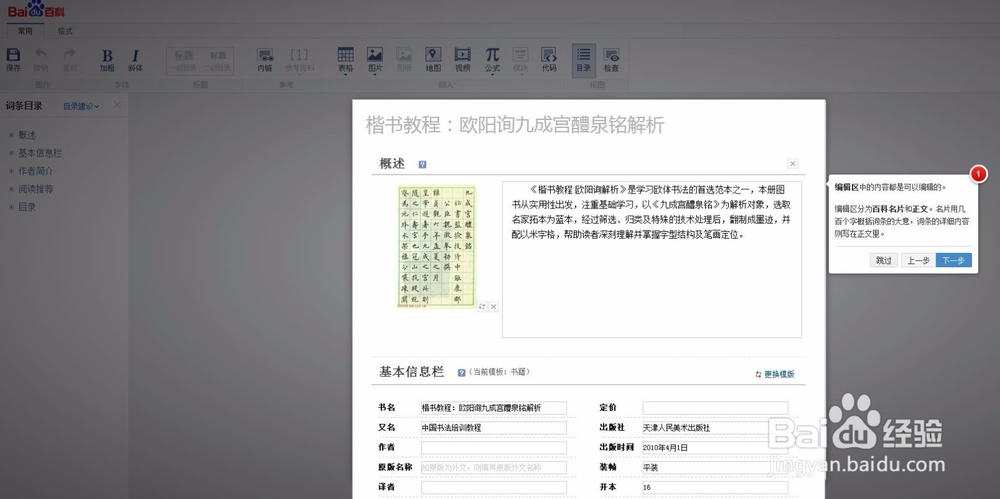Click the 出版社 input field

[715, 428]
